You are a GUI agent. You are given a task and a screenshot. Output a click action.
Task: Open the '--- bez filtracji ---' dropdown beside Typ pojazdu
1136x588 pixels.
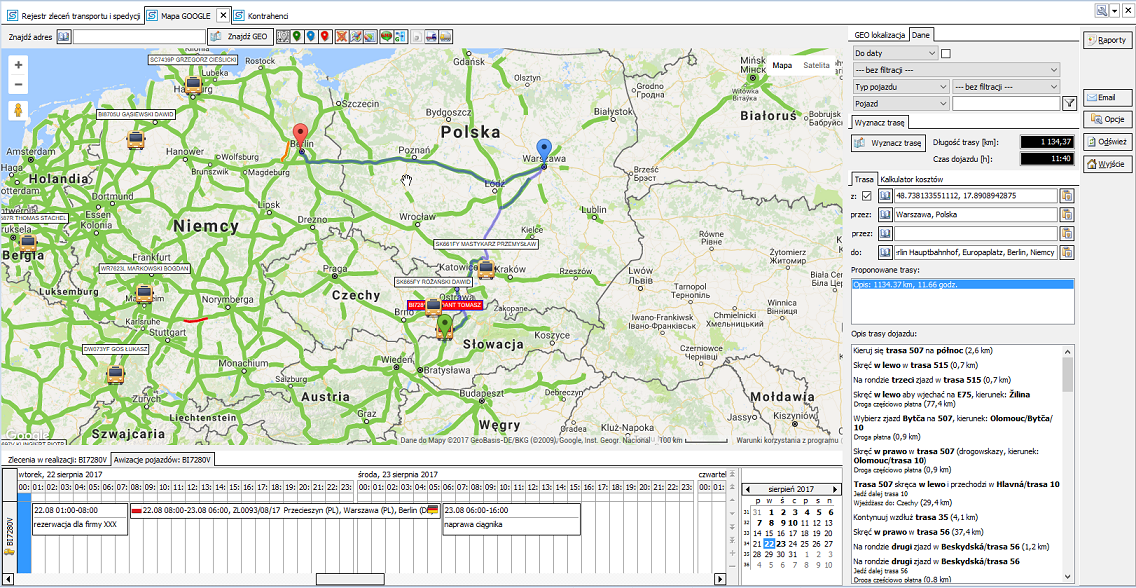coord(1006,86)
